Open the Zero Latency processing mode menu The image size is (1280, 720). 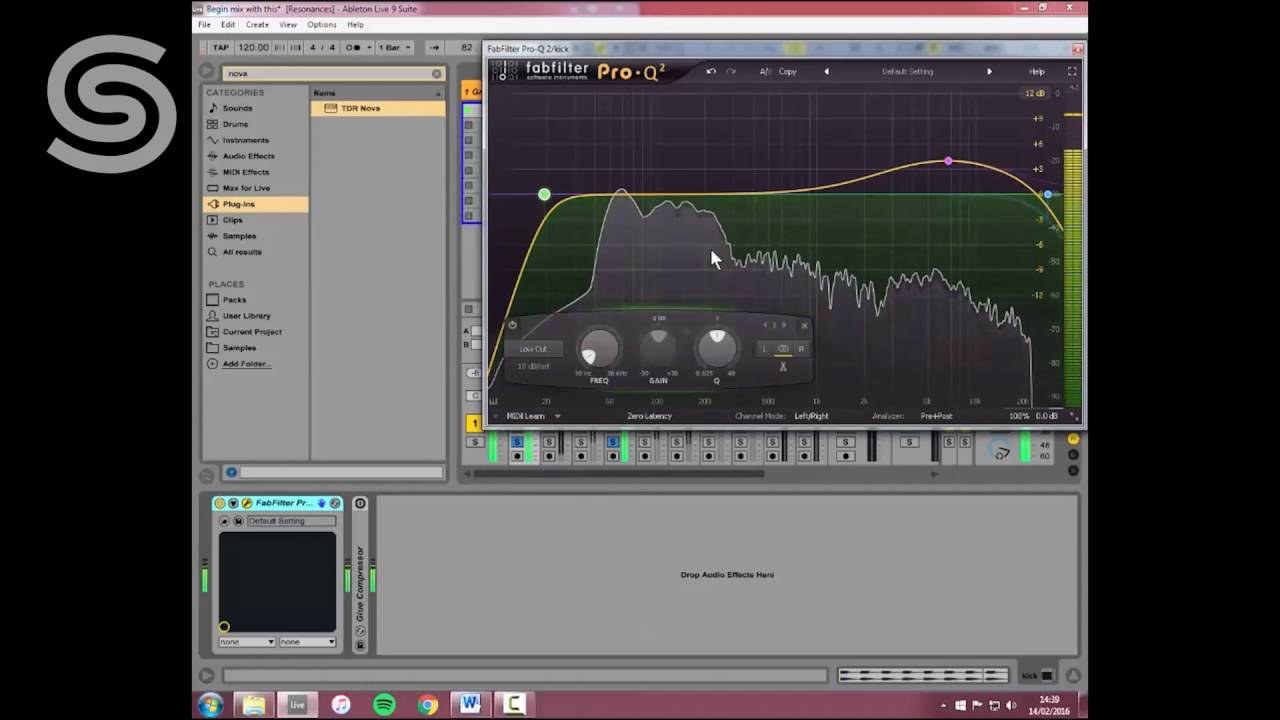(x=650, y=416)
